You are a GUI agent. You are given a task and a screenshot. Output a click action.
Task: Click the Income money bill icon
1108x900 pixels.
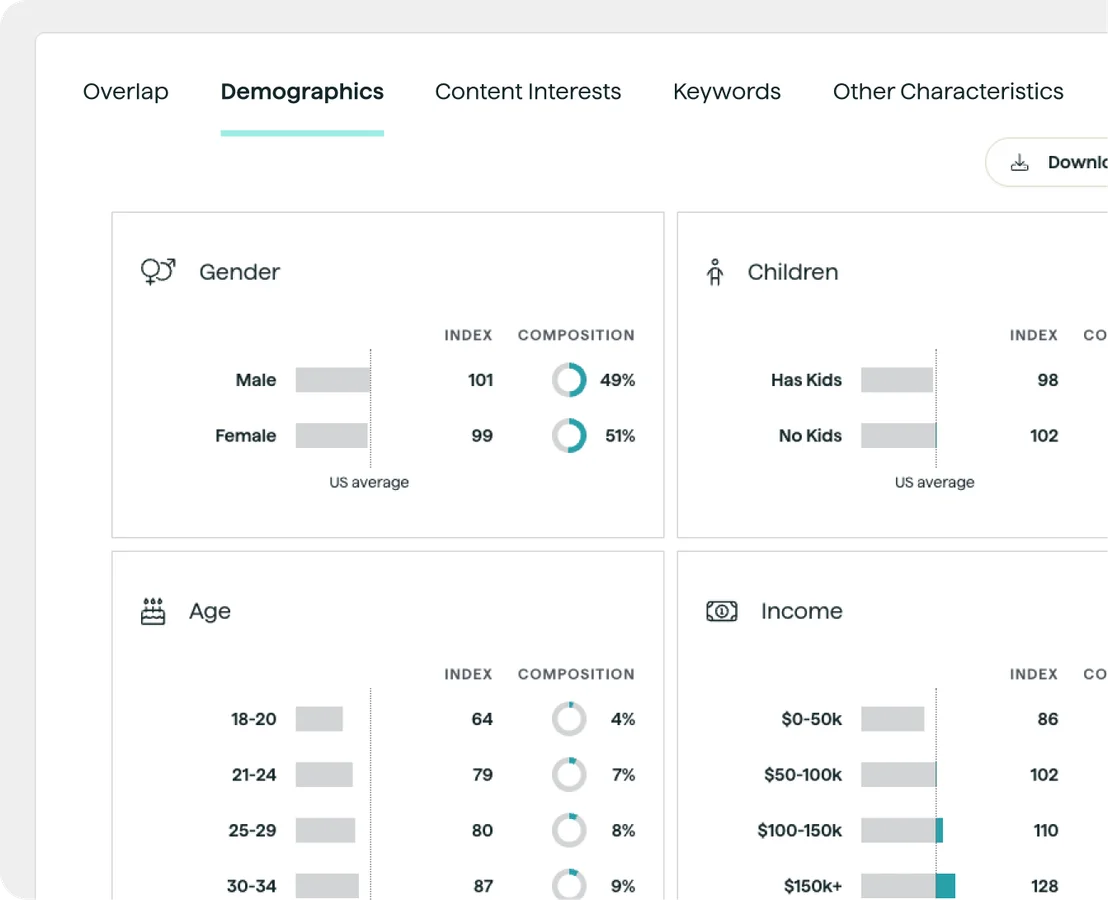722,611
